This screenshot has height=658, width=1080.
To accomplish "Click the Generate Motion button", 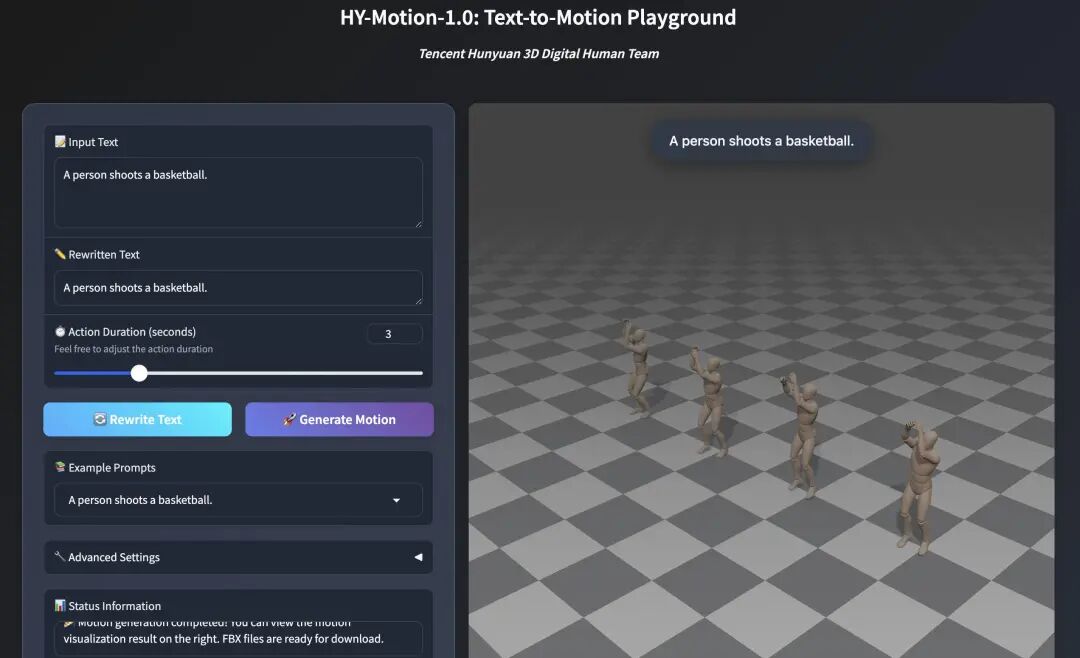I will (340, 419).
